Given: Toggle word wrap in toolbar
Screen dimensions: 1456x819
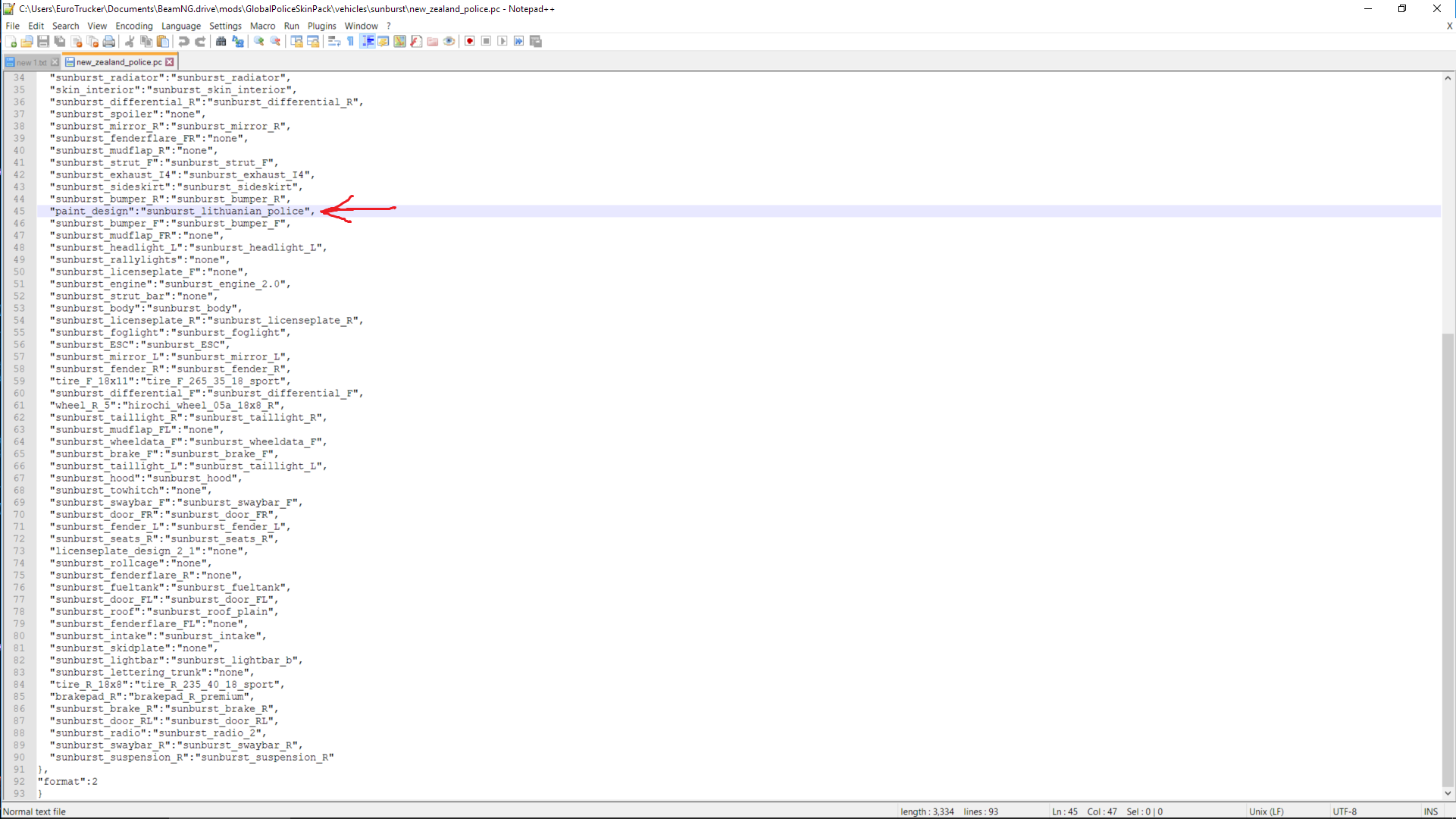Looking at the screenshot, I should tap(334, 41).
